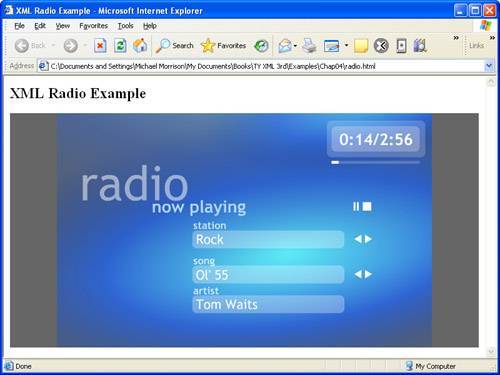Click the song progress bar
The width and height of the screenshot is (500, 375).
(x=375, y=162)
